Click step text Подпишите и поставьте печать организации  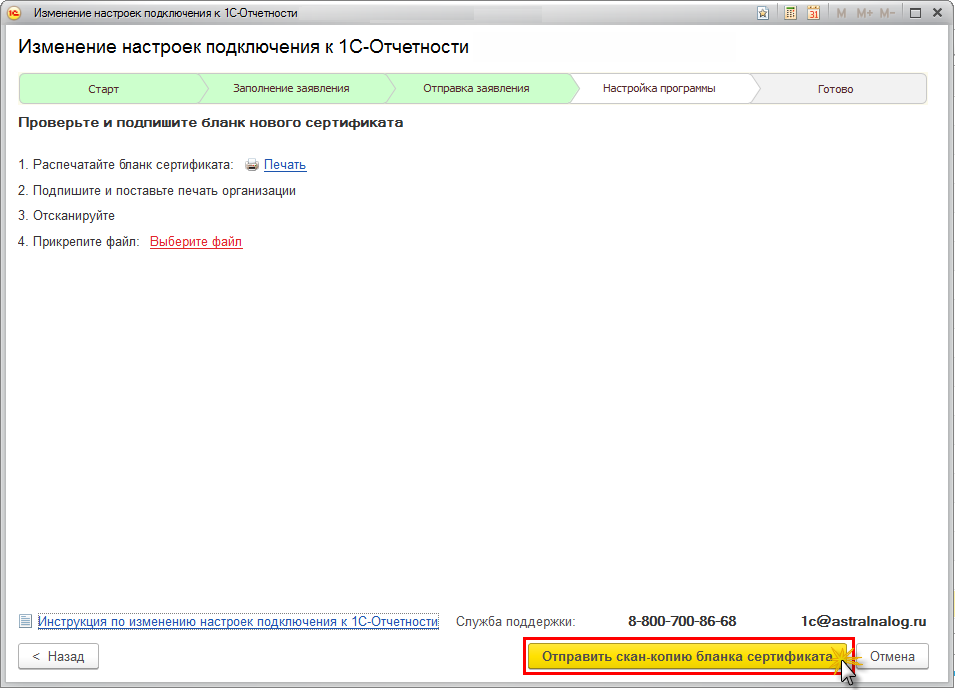(x=164, y=191)
